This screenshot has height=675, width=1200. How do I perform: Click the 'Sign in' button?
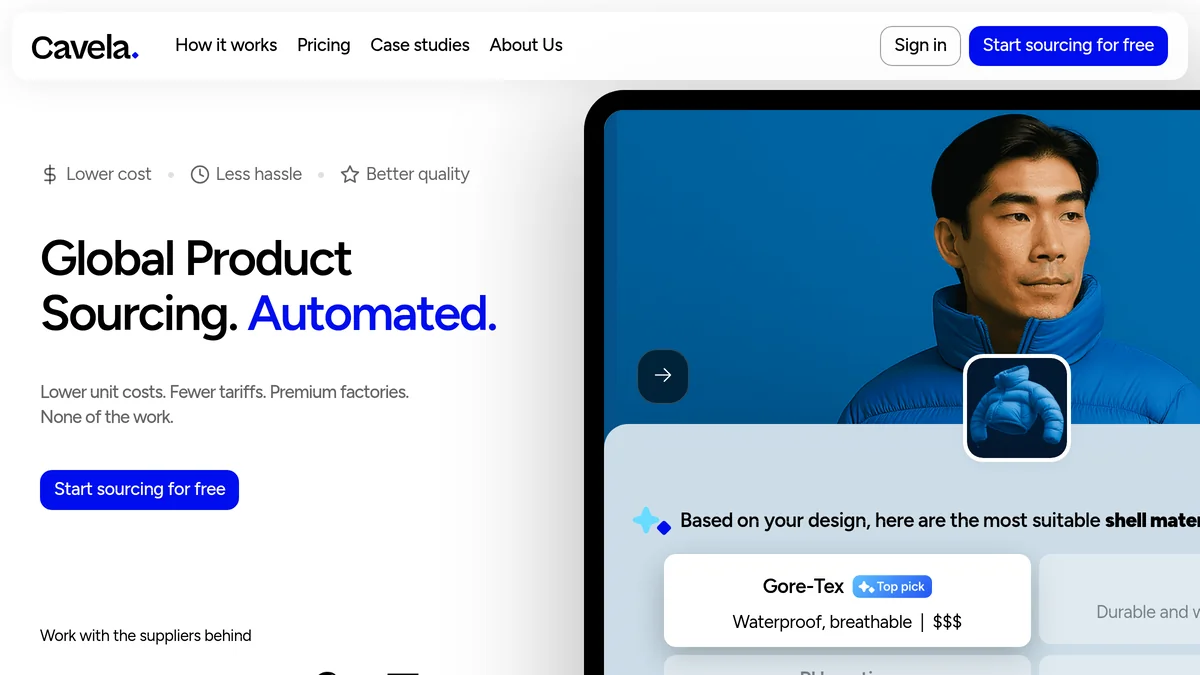(920, 45)
